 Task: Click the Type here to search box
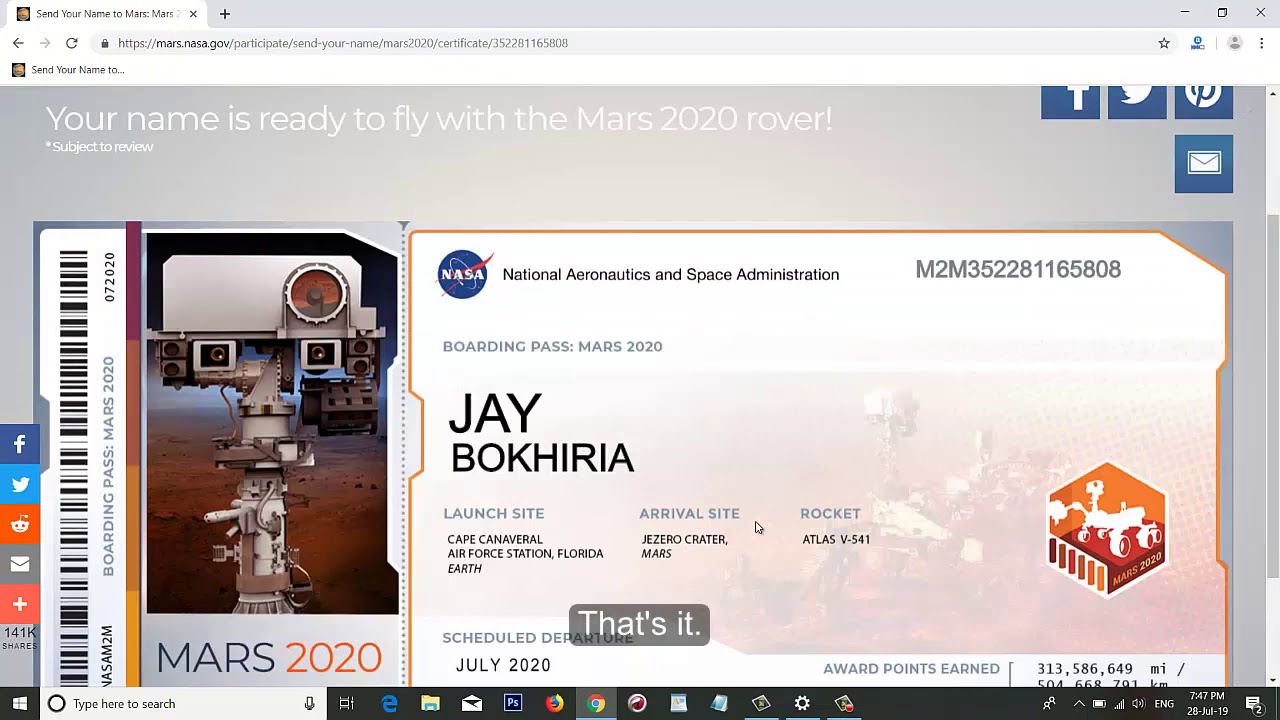[182, 704]
